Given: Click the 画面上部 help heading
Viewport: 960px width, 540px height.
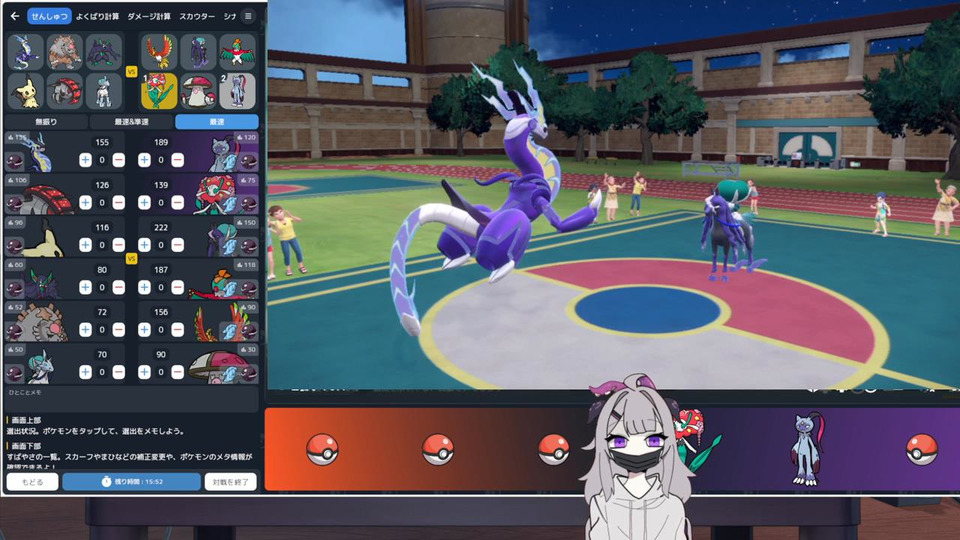Looking at the screenshot, I should tap(26, 420).
